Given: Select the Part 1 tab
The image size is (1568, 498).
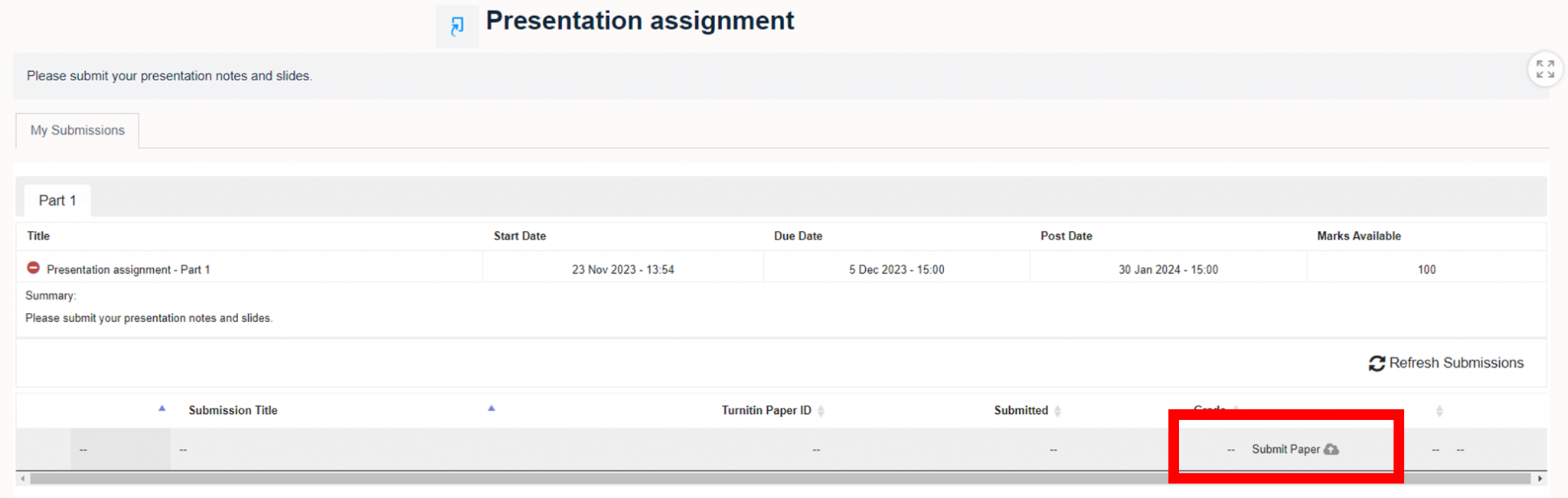Looking at the screenshot, I should (57, 200).
